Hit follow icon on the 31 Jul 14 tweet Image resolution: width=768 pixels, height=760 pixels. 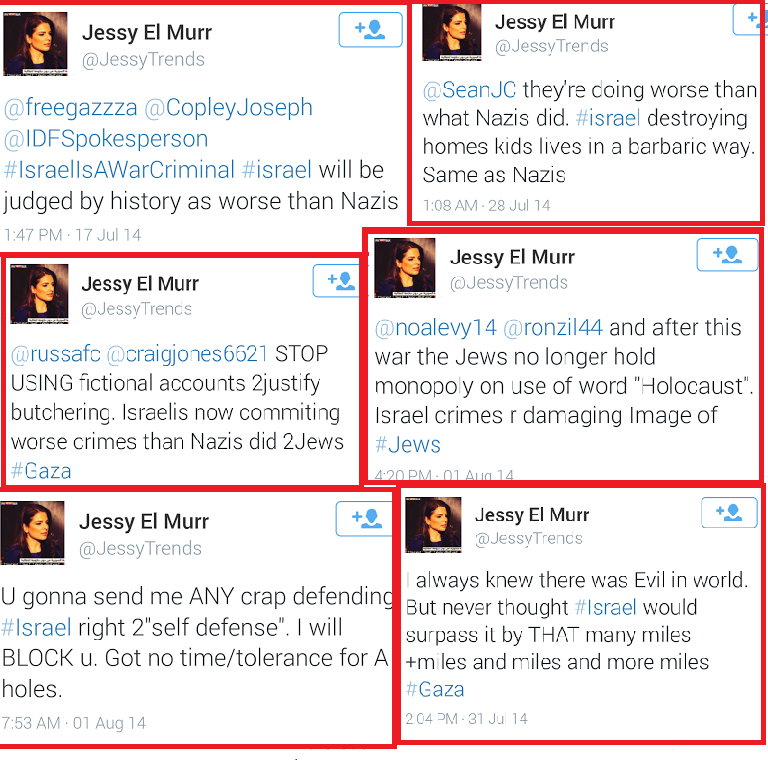(x=729, y=513)
